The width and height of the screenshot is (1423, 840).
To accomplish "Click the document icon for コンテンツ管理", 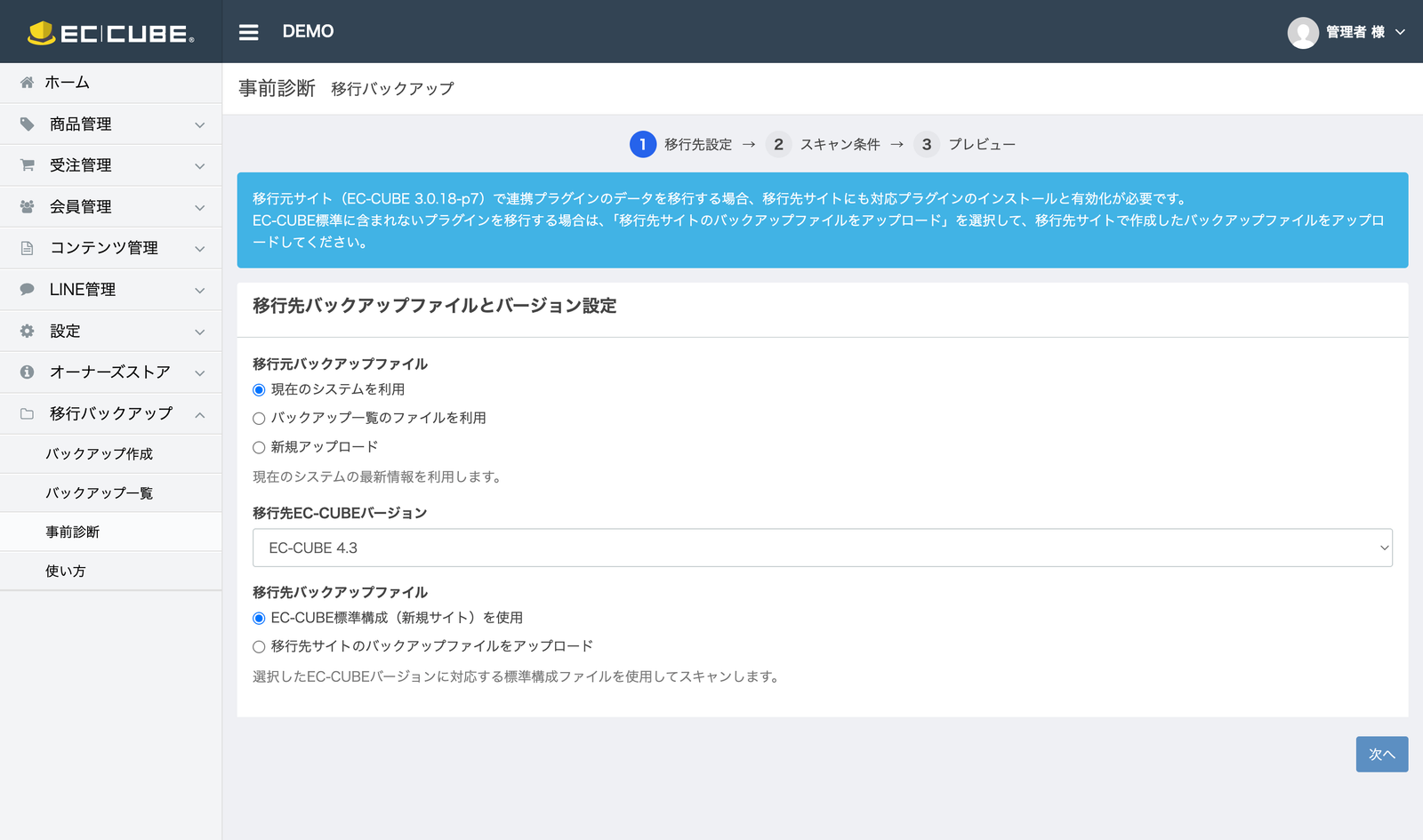I will pyautogui.click(x=28, y=248).
